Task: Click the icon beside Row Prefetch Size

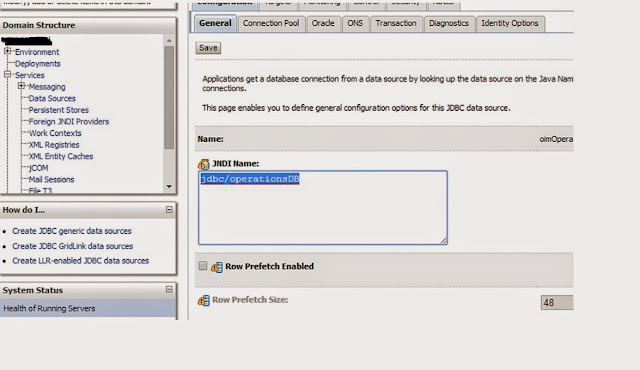Action: (203, 301)
